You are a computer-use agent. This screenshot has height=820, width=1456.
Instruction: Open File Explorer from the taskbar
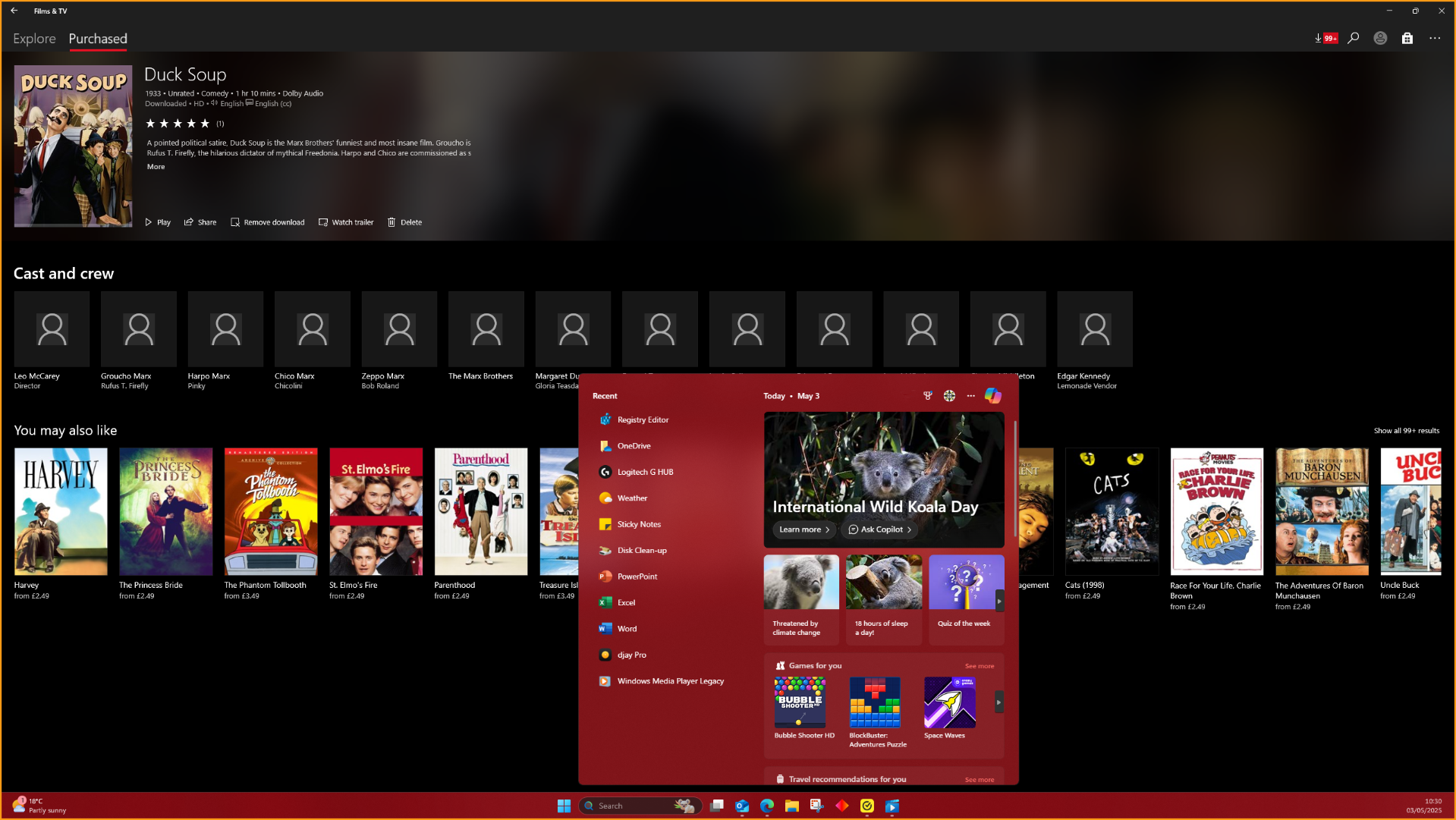pos(791,806)
